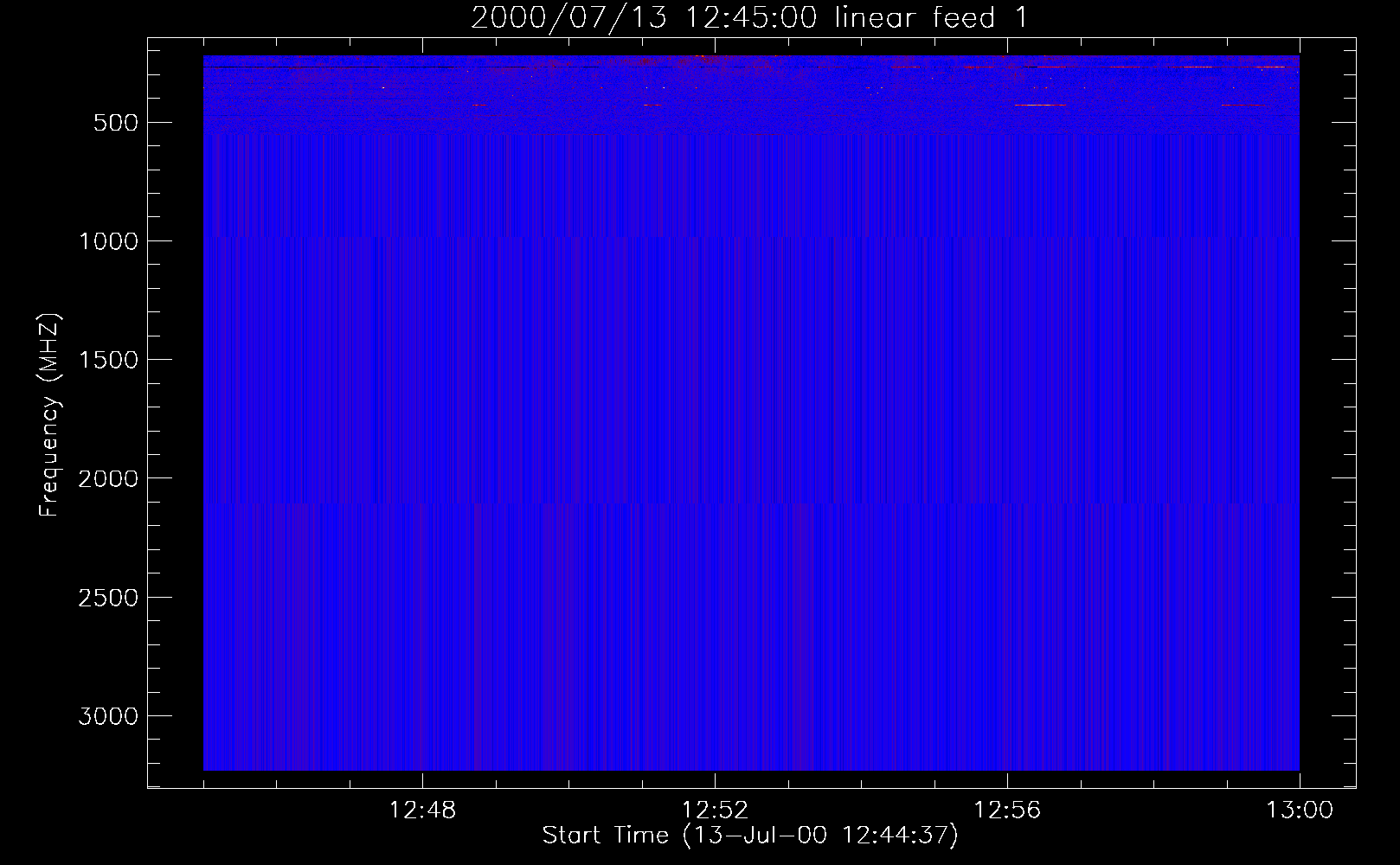The width and height of the screenshot is (1400, 865).
Task: Click the 12:48 time tick label
Action: click(423, 811)
